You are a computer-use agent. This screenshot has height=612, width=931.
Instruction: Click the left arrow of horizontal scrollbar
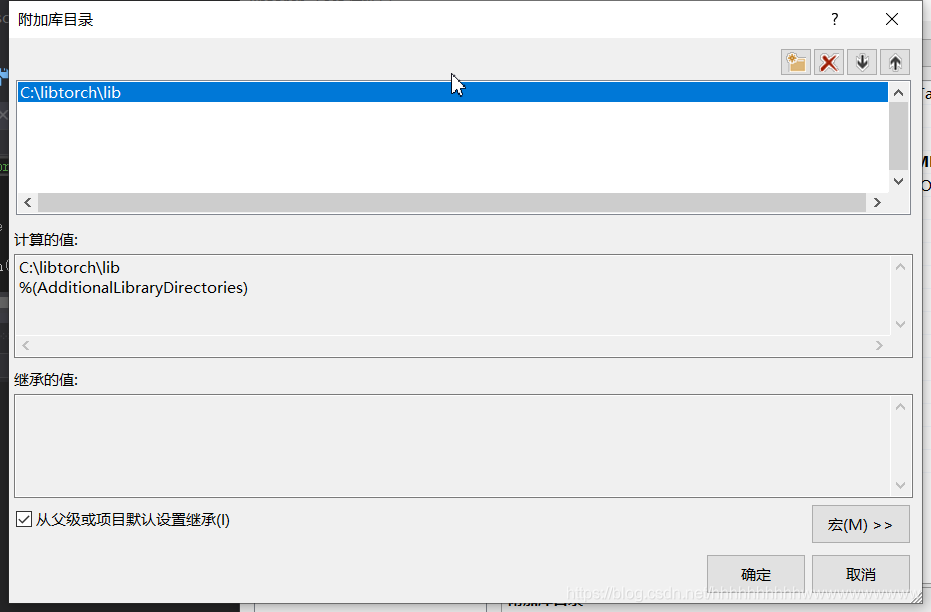tap(27, 202)
